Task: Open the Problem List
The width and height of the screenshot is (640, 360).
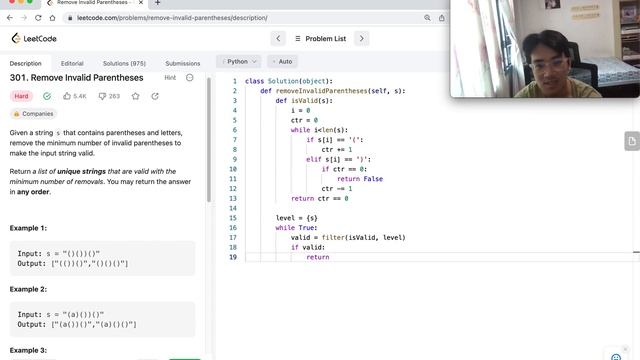Action: click(x=320, y=38)
